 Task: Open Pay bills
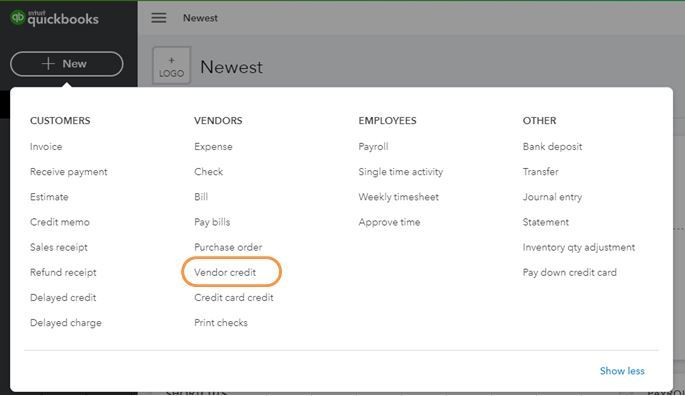click(x=212, y=222)
